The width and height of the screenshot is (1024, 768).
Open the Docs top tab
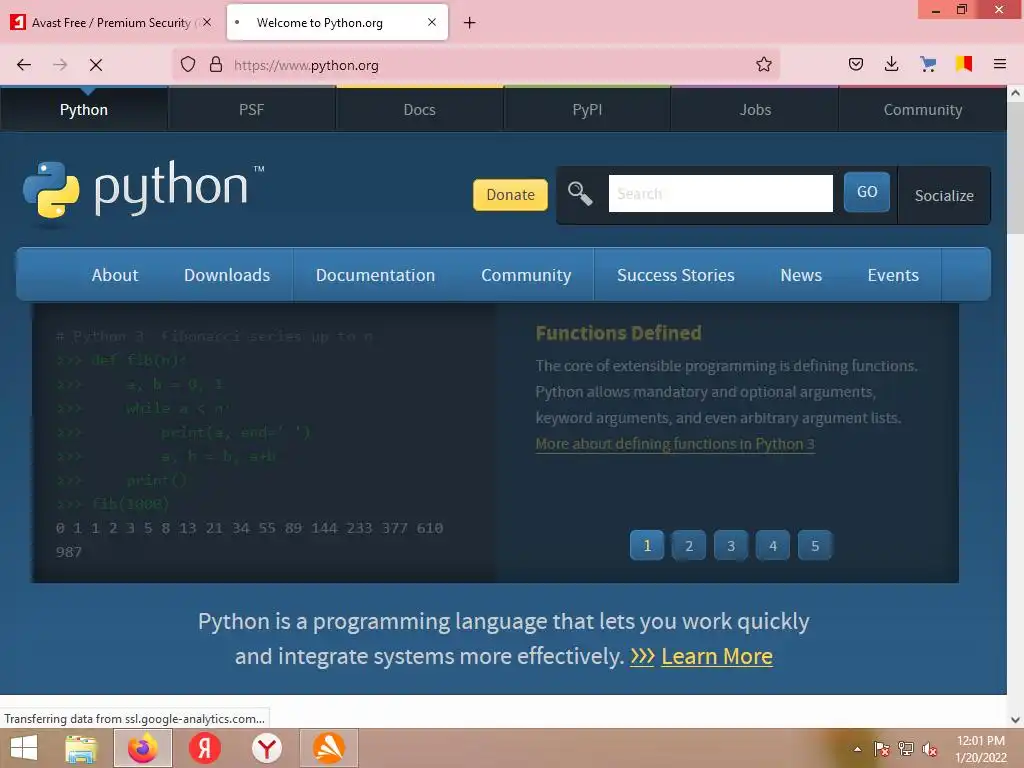click(x=419, y=110)
